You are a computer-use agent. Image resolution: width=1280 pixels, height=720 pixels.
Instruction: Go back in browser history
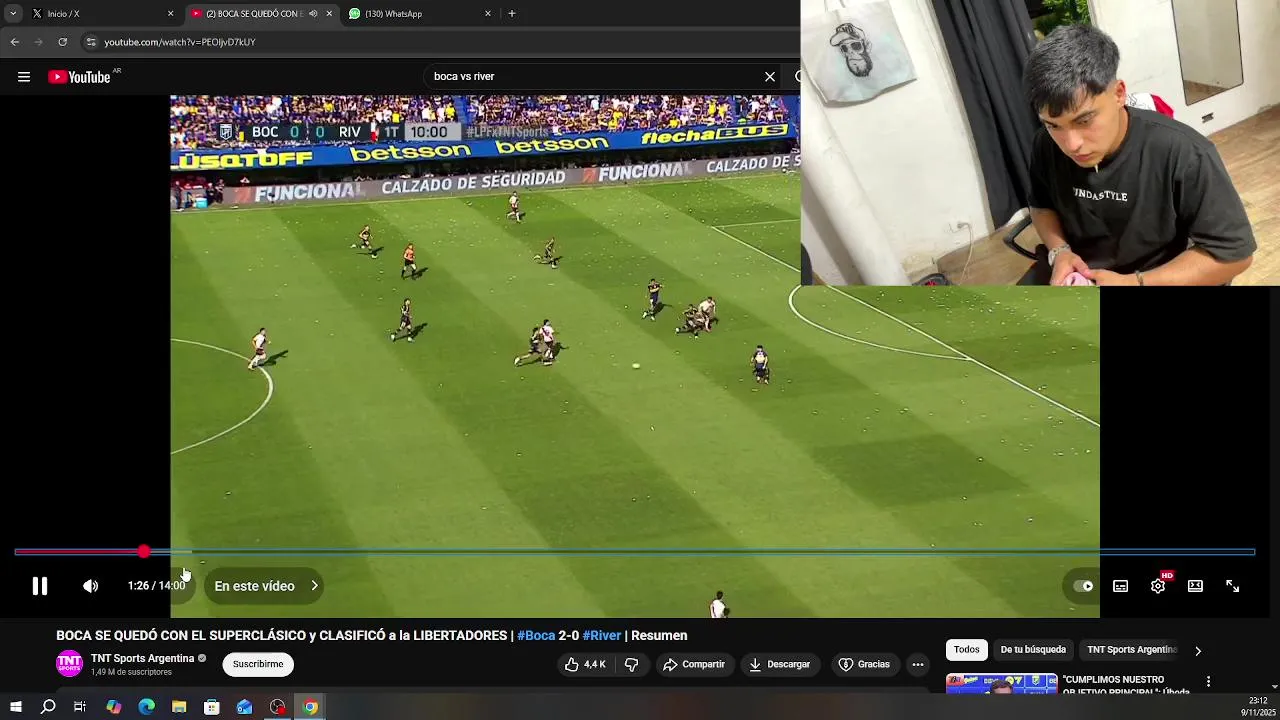(x=14, y=42)
